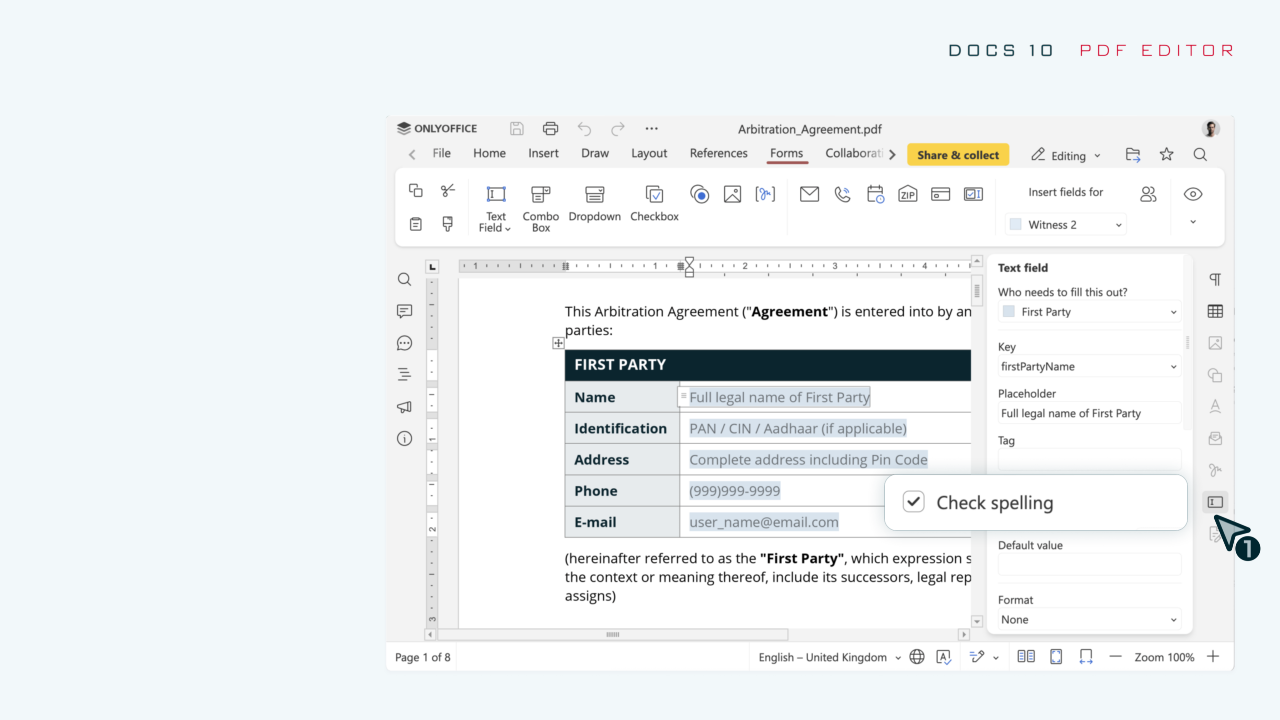This screenshot has height=720, width=1280.
Task: Insert a Date & Time field
Action: (x=875, y=194)
